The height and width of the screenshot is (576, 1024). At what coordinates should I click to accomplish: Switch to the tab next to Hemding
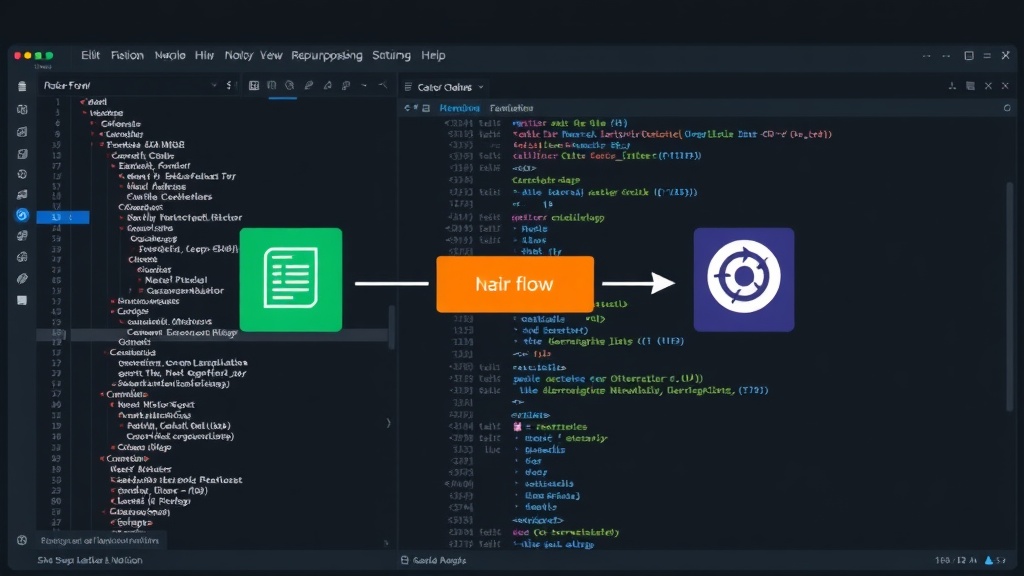click(x=511, y=108)
